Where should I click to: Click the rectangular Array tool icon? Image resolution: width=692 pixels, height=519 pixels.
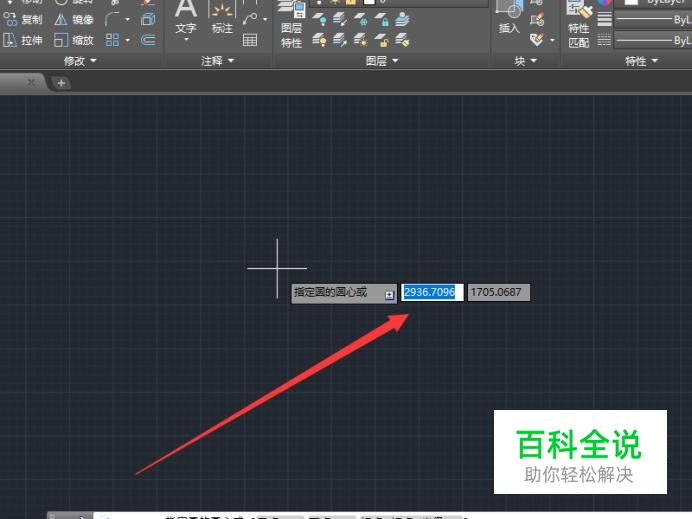[x=112, y=41]
